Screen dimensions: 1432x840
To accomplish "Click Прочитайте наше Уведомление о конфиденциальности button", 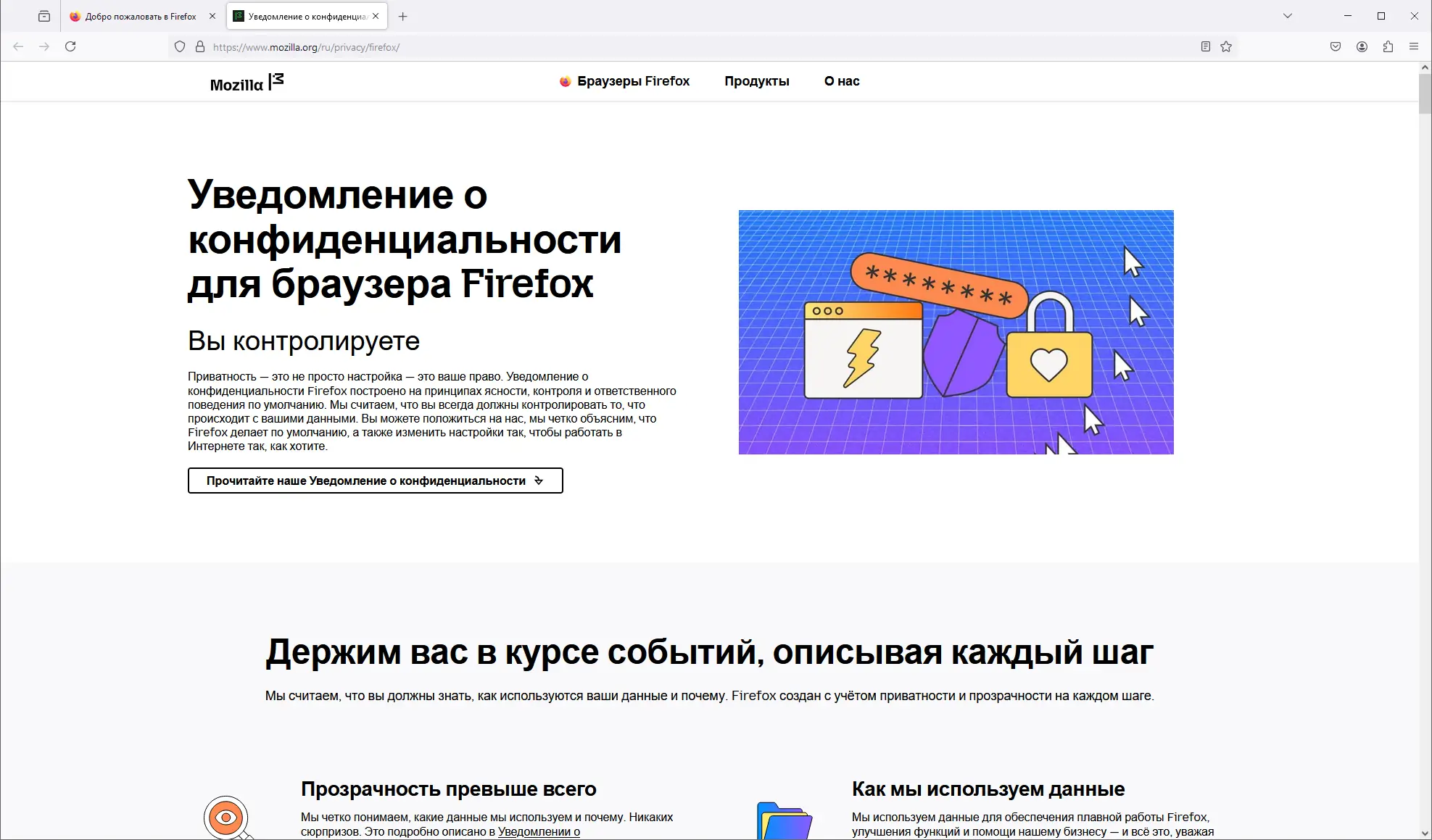I will point(375,481).
